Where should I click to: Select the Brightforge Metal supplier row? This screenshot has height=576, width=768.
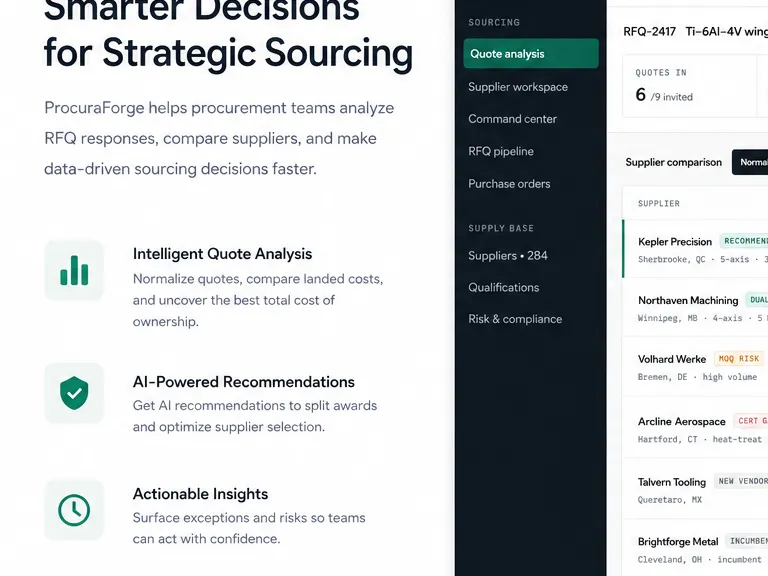click(695, 549)
